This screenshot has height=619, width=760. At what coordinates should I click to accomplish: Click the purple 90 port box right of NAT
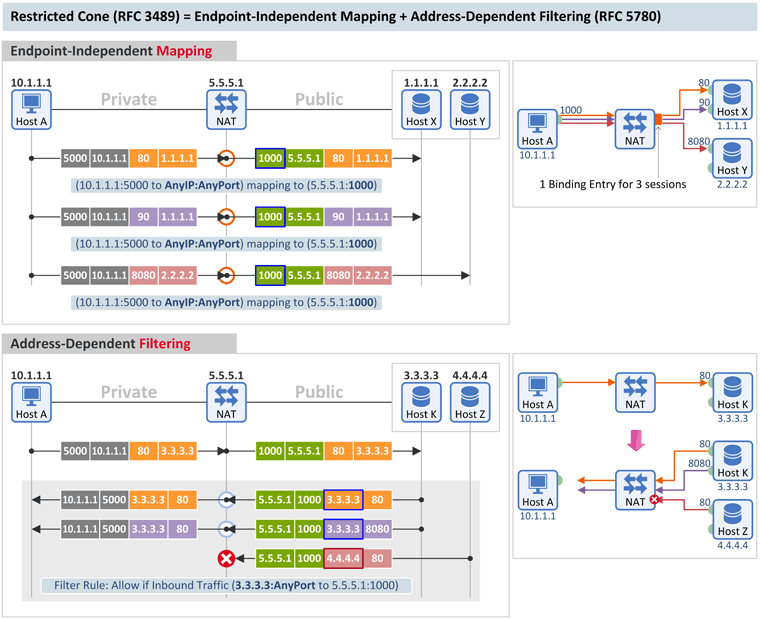[338, 217]
